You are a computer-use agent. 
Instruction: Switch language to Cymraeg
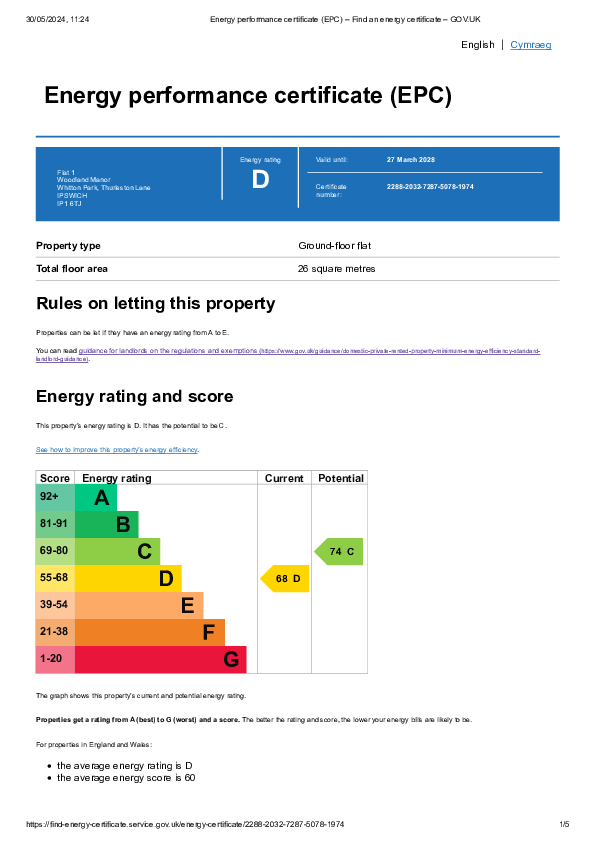point(531,45)
